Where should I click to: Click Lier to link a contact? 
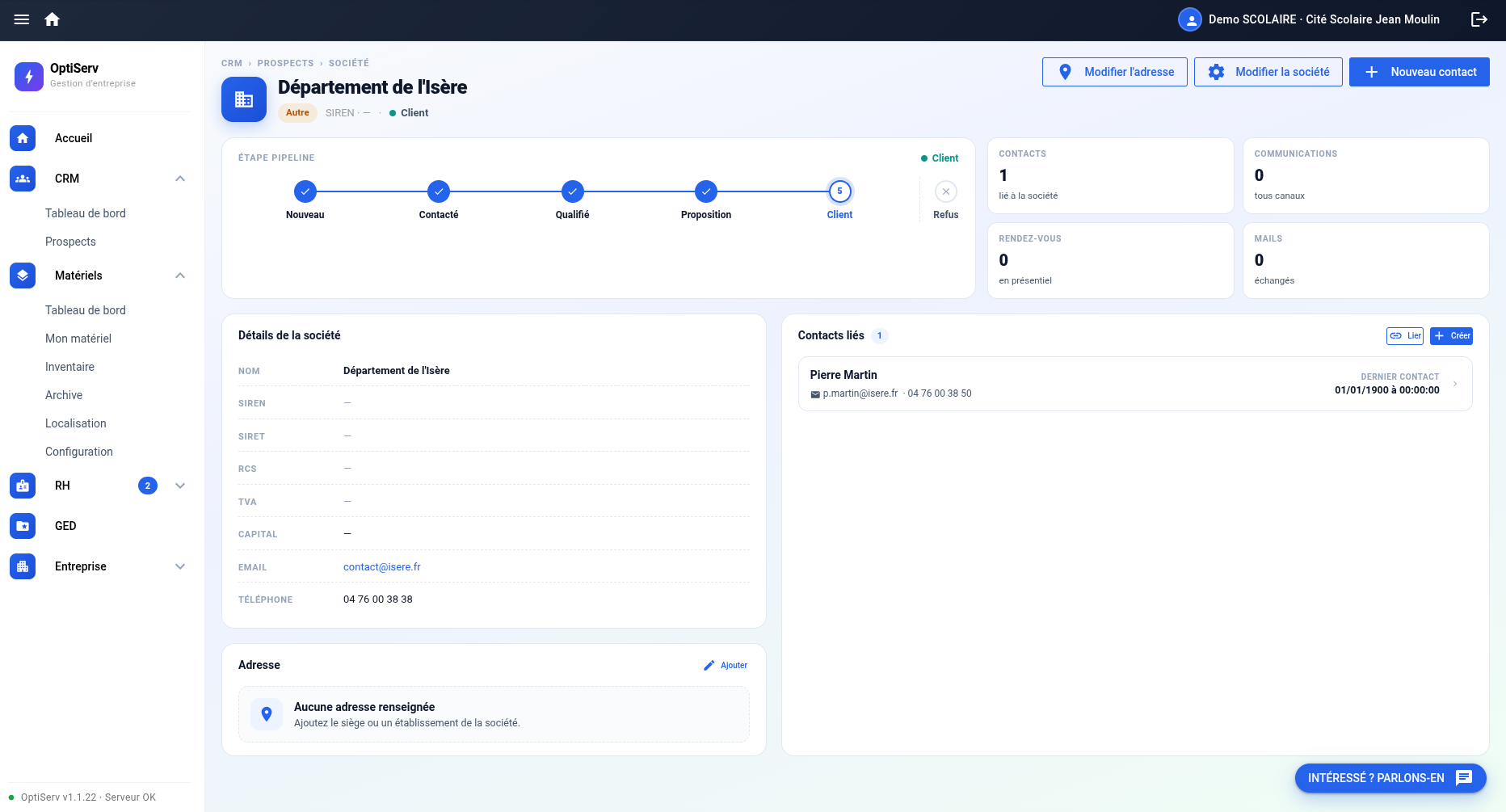[x=1405, y=336]
